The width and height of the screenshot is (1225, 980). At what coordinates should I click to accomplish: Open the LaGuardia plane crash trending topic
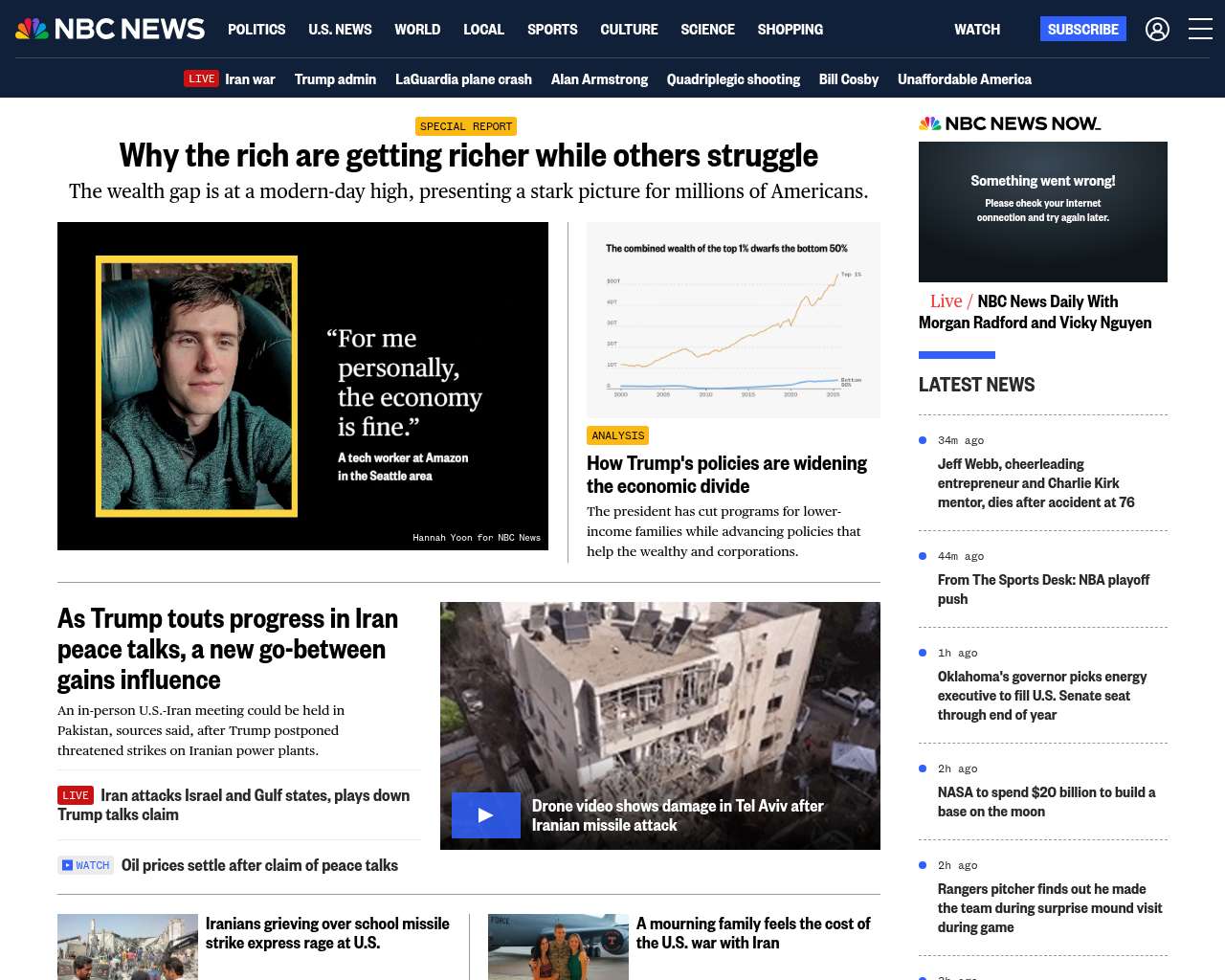coord(463,79)
